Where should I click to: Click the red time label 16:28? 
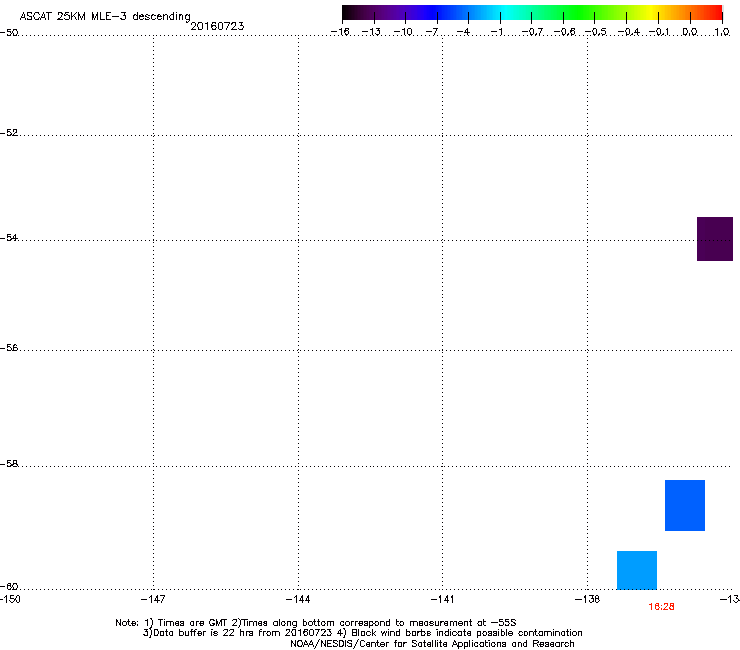pos(661,607)
